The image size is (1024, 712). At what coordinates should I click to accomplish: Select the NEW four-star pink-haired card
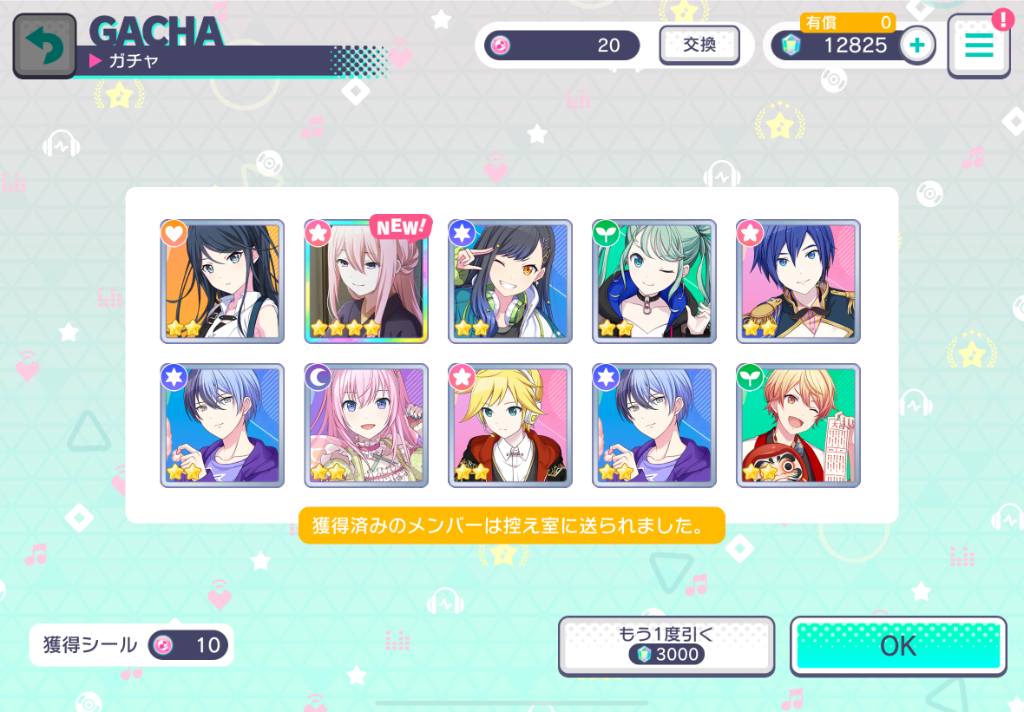366,281
